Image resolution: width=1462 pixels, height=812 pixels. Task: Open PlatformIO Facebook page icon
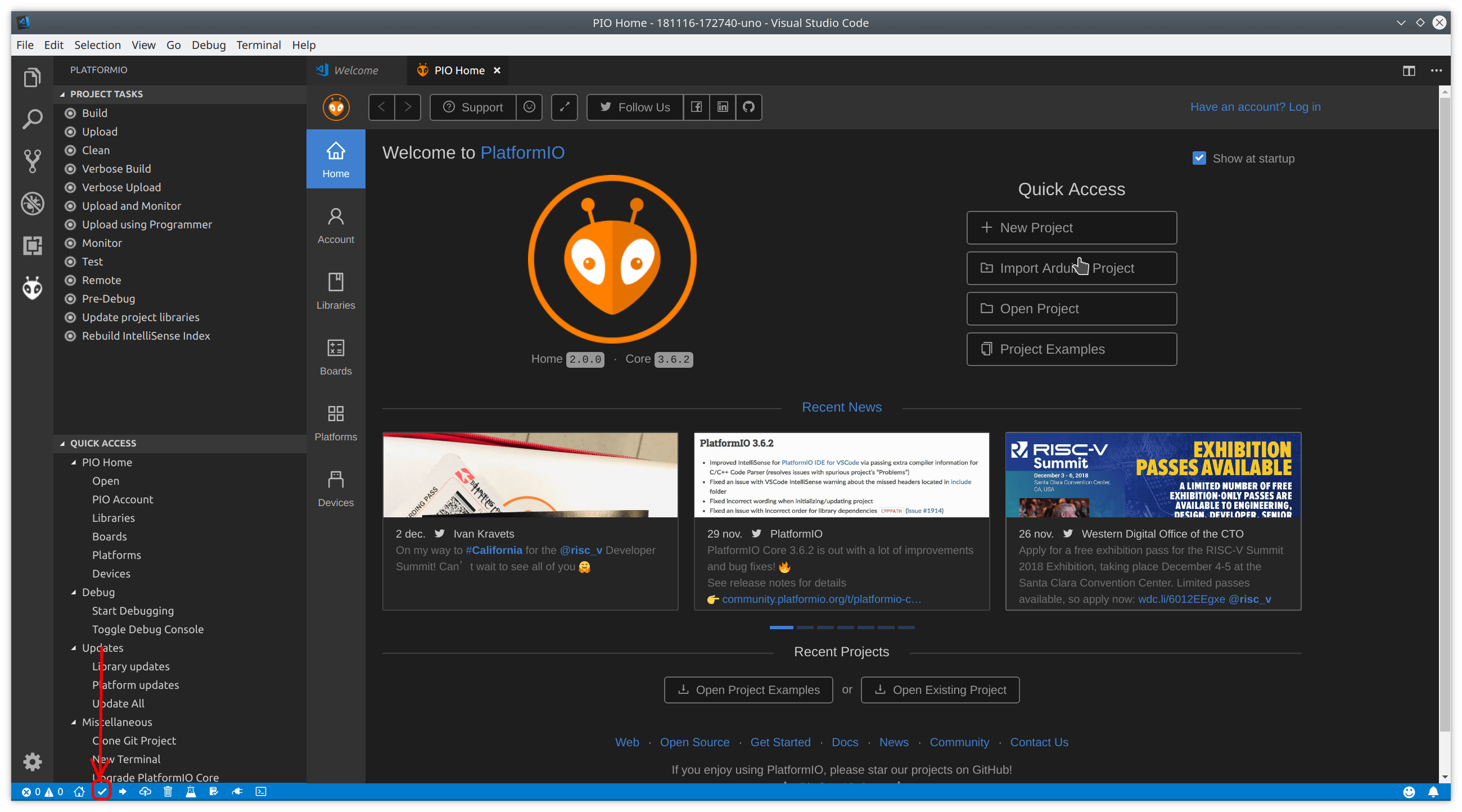pos(696,107)
